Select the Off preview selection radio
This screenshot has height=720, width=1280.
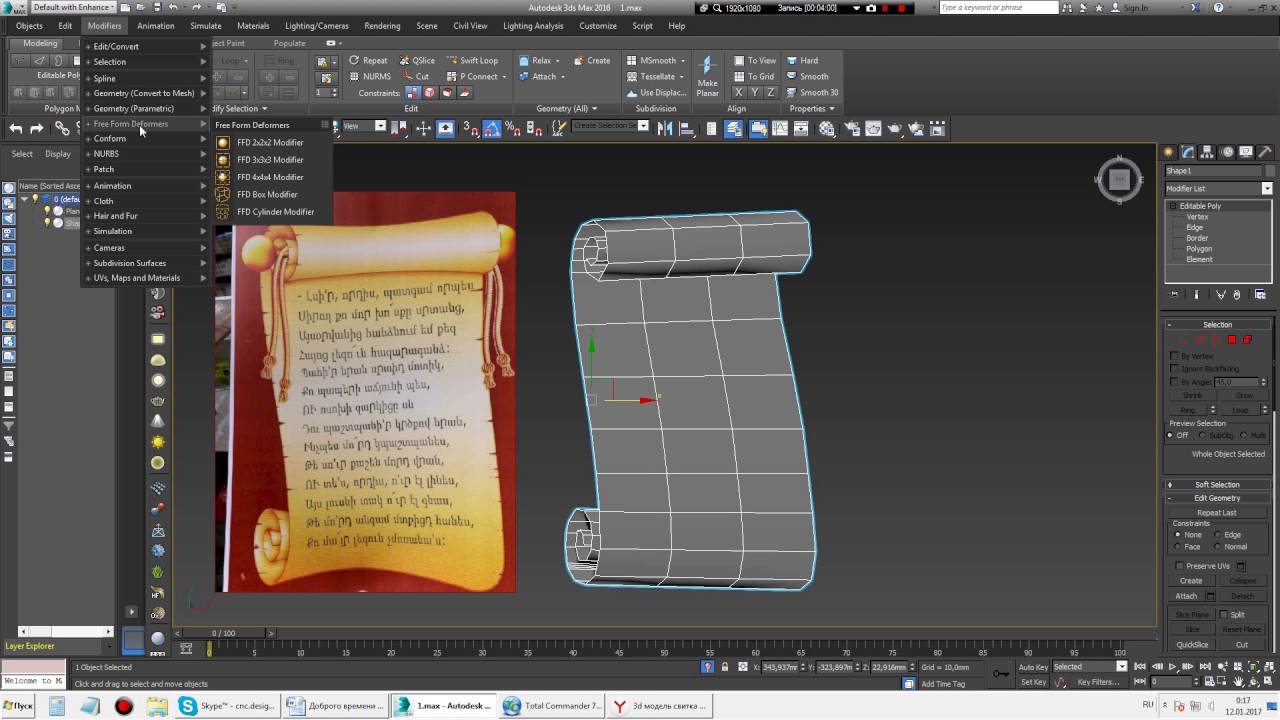pyautogui.click(x=1172, y=436)
